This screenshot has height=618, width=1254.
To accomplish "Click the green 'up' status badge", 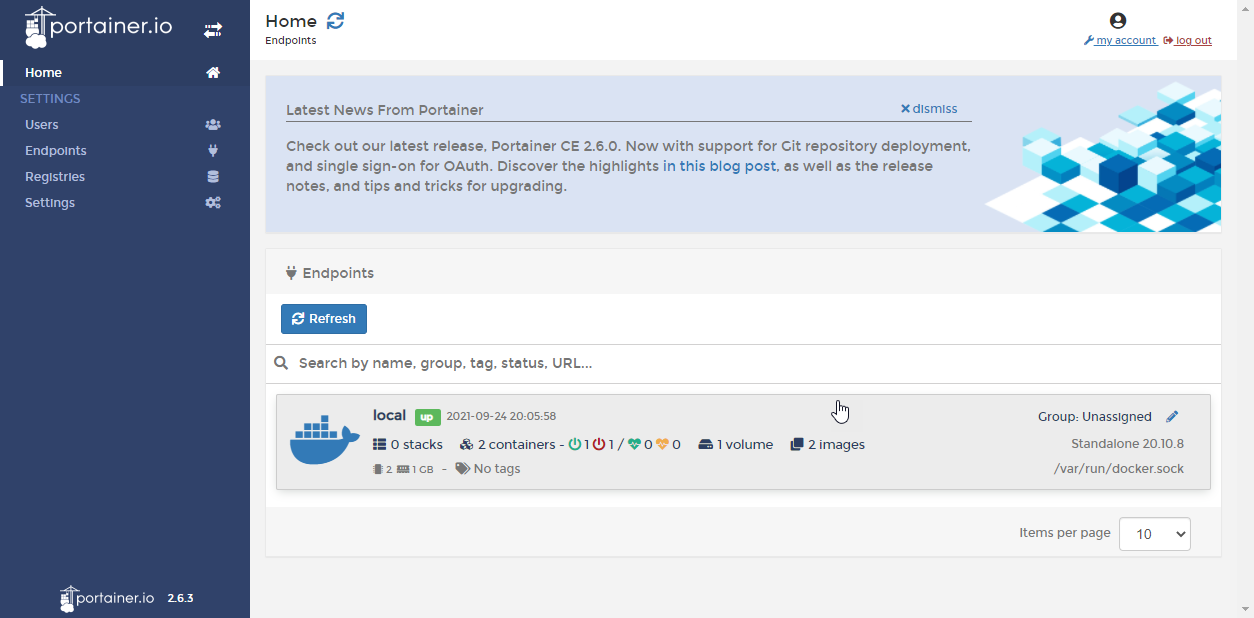I will click(428, 417).
